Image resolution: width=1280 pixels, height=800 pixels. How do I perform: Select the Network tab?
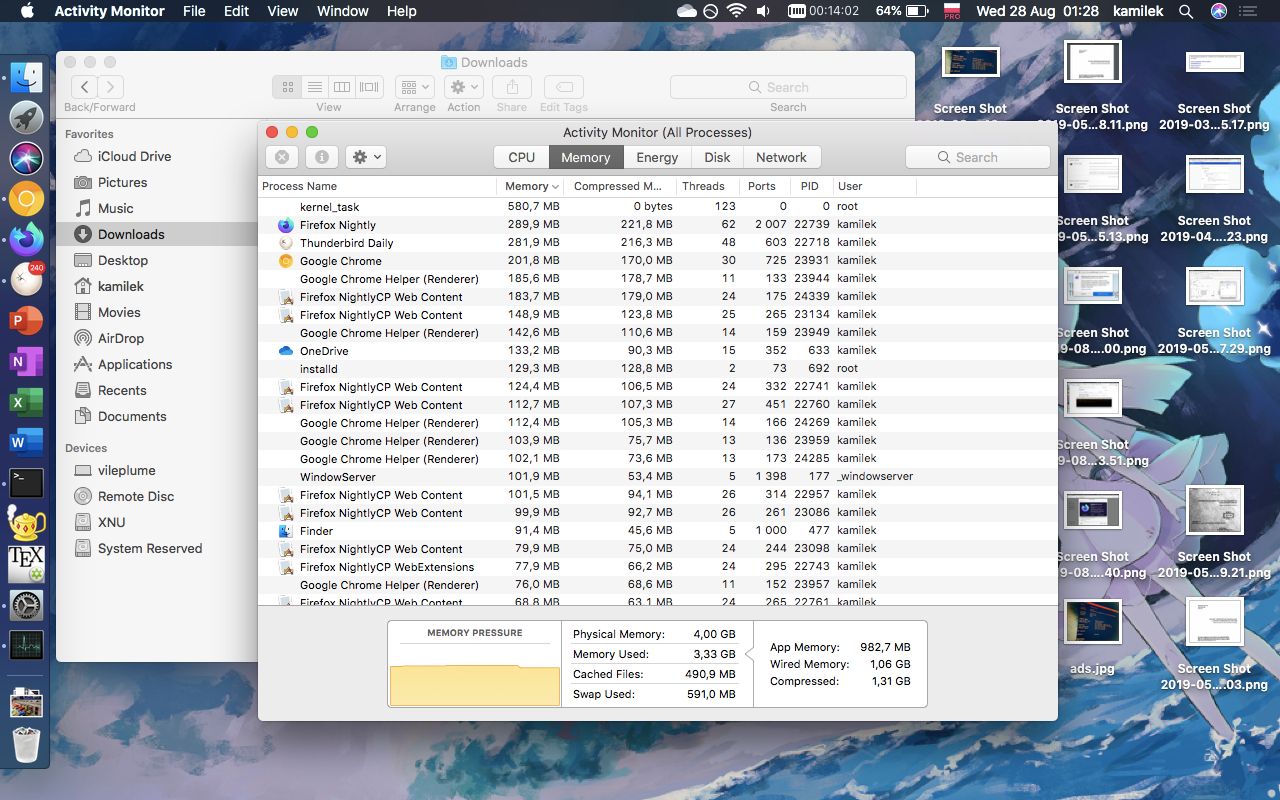point(781,157)
